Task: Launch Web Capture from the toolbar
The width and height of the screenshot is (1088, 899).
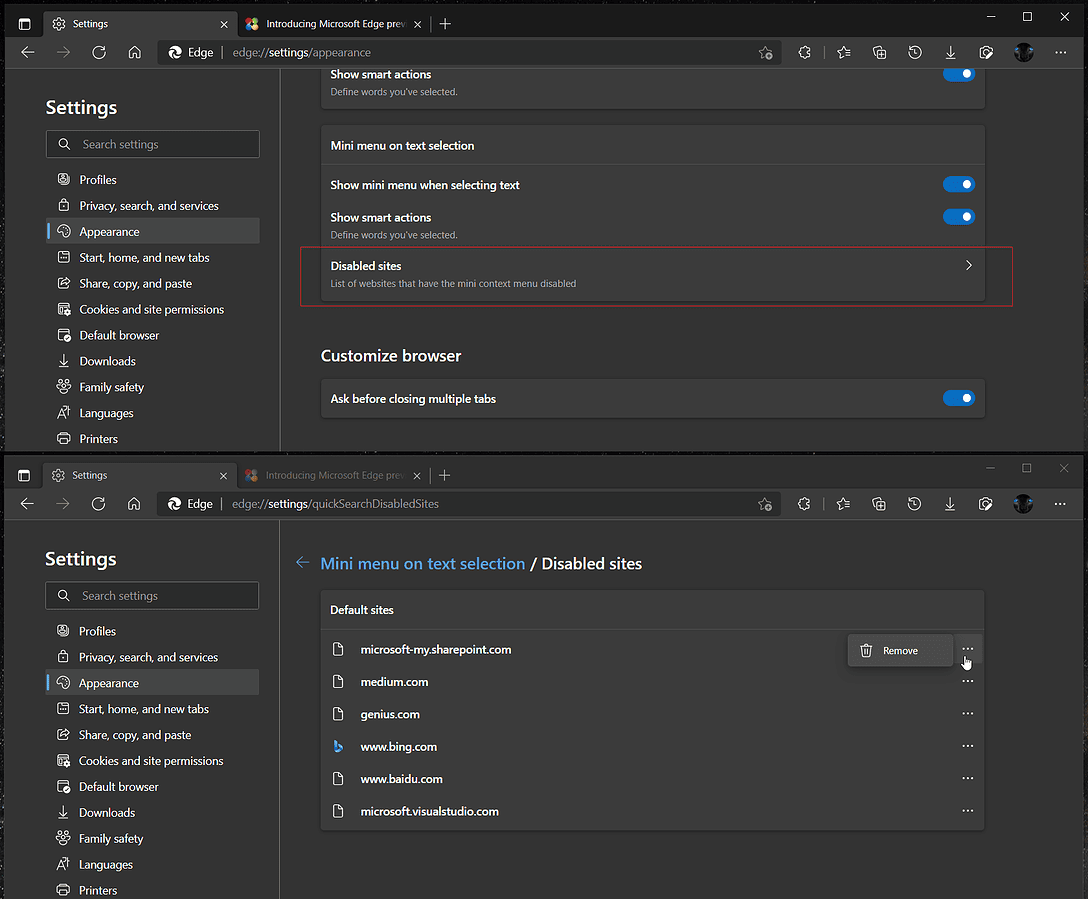Action: pyautogui.click(x=986, y=52)
